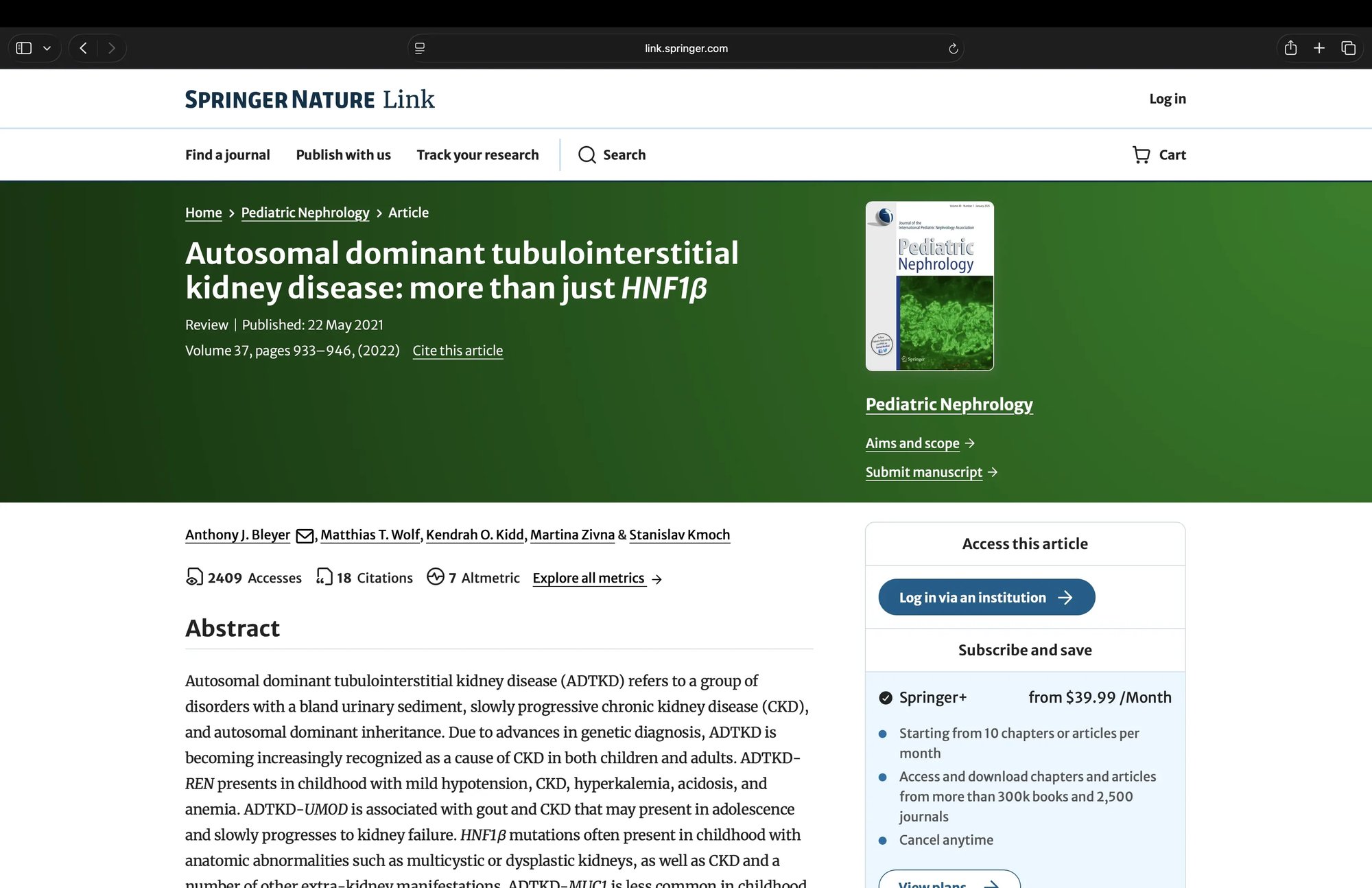This screenshot has height=888, width=1372.
Task: Open the Publish with us menu item
Action: (x=343, y=155)
